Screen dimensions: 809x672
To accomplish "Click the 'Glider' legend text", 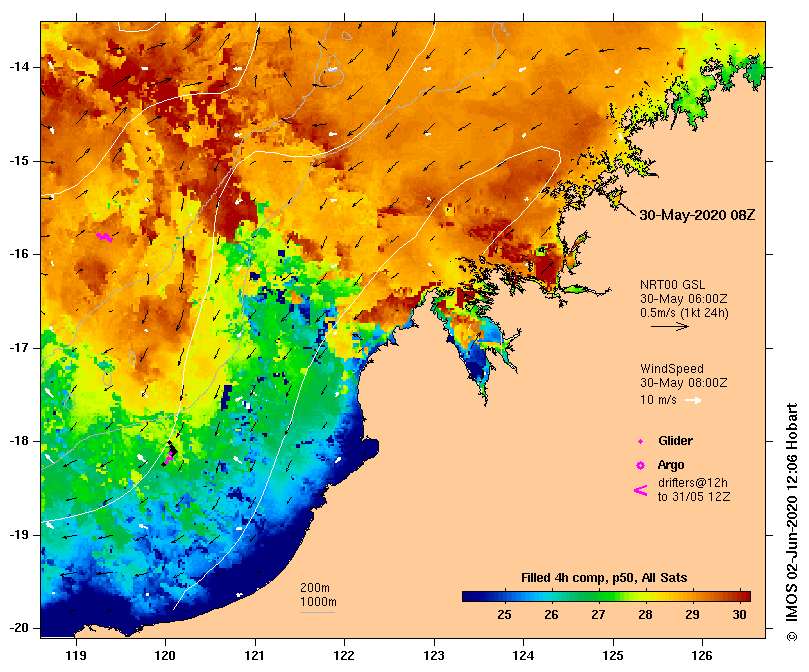I will pyautogui.click(x=675, y=441).
